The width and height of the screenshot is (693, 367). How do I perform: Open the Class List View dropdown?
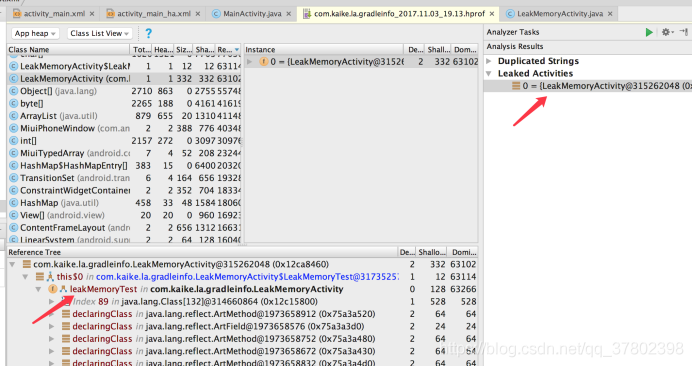[x=99, y=33]
